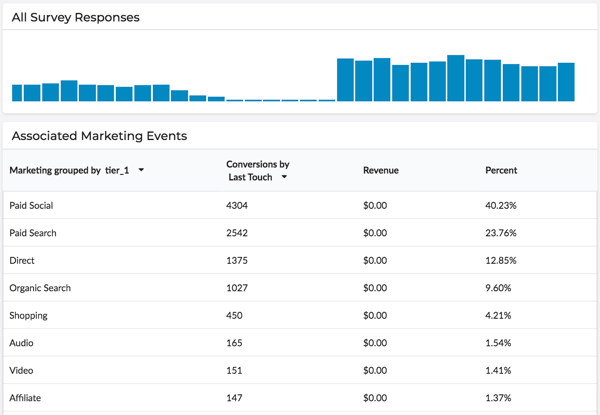Click the All Survey Responses title
The image size is (600, 415).
pos(76,18)
